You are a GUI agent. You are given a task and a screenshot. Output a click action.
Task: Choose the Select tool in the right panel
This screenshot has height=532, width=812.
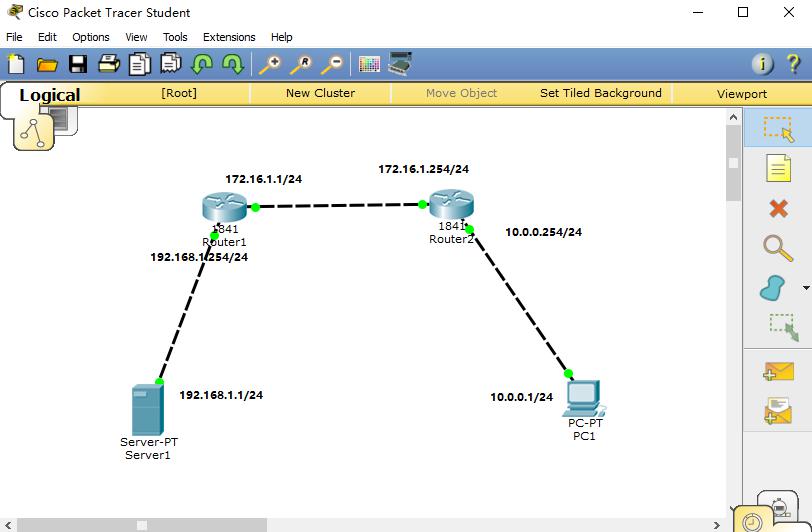pos(778,128)
